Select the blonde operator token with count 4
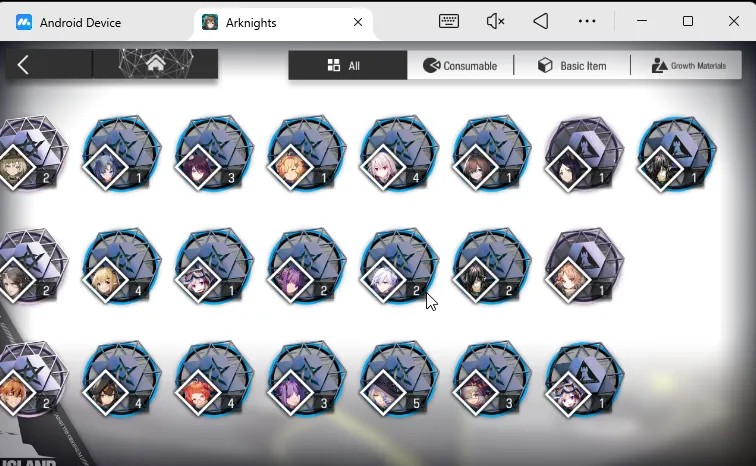The width and height of the screenshot is (756, 466). coord(121,266)
